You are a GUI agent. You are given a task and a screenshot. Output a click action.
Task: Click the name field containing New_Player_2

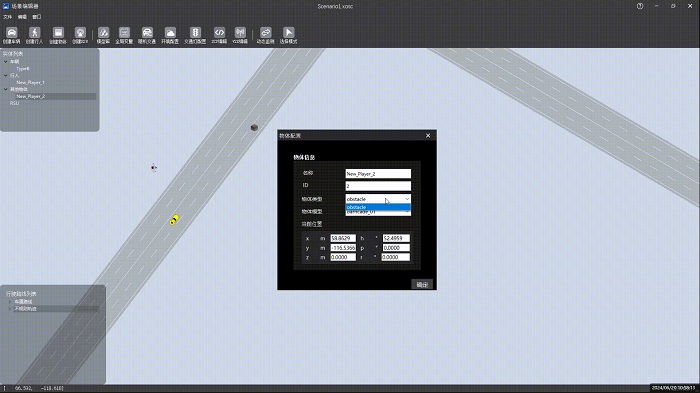pyautogui.click(x=378, y=174)
